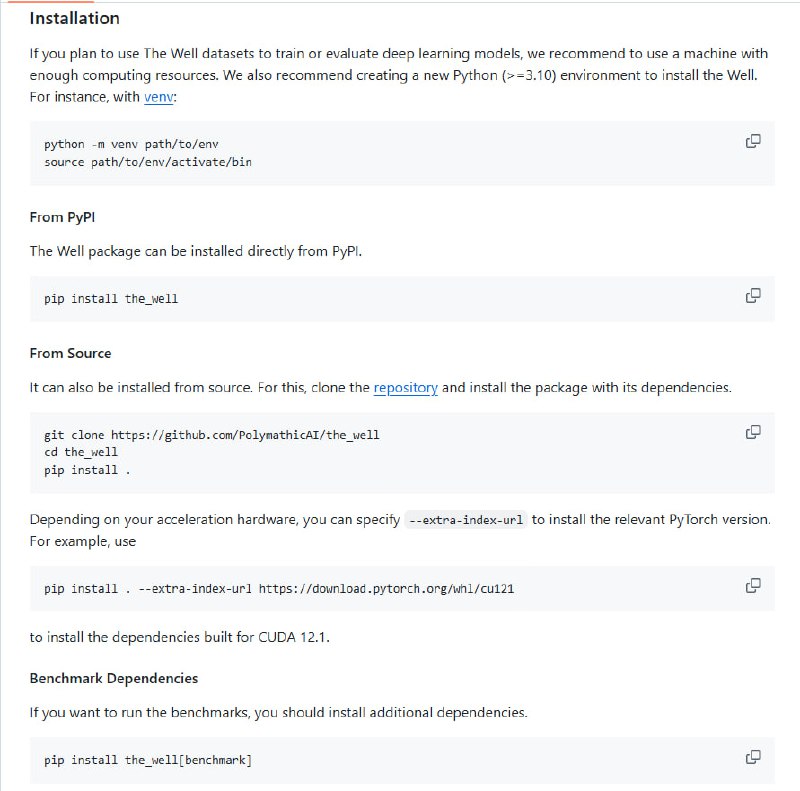Click the 'cd the_well' code line
This screenshot has height=791, width=800.
pos(81,452)
